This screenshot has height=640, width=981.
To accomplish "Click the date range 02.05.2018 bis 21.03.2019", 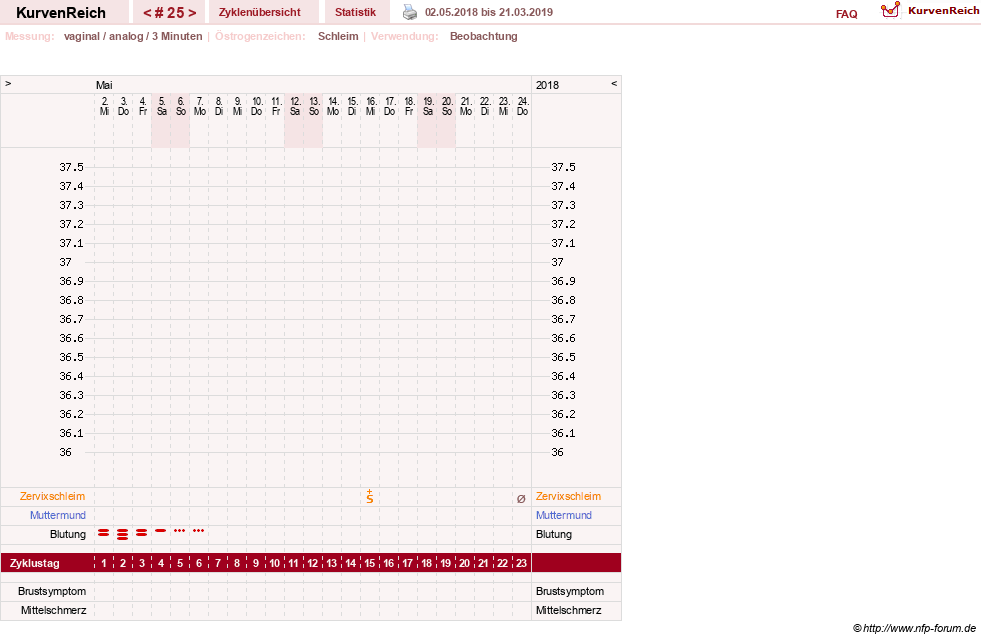I will [489, 12].
